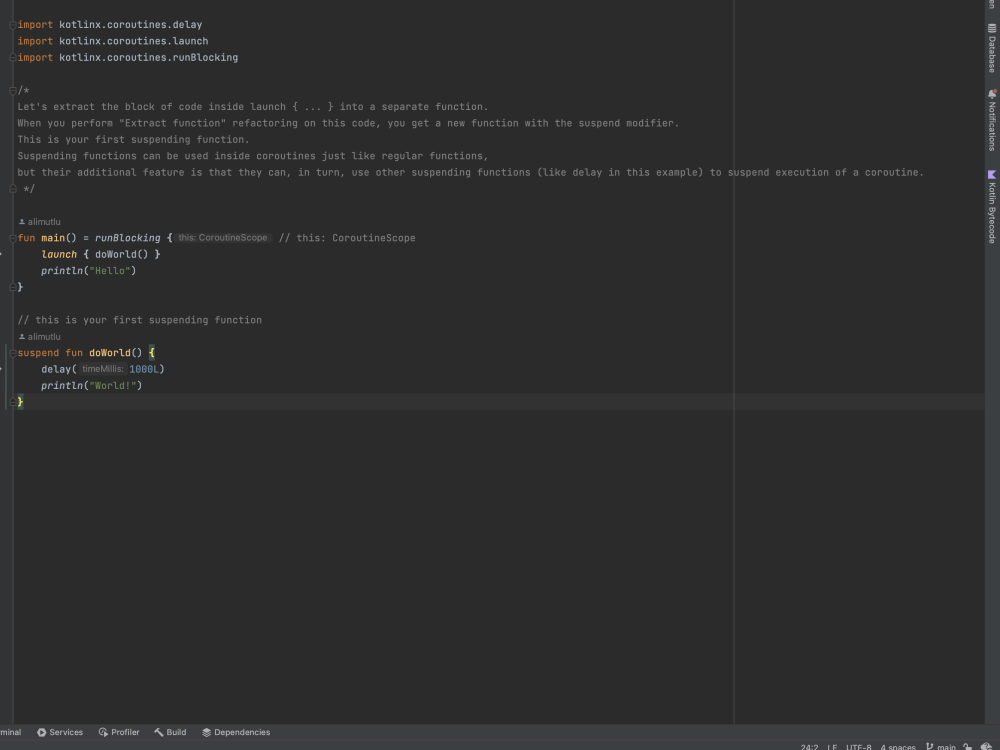The image size is (1000, 750).
Task: Open the line separator LF selector
Action: tap(832, 747)
